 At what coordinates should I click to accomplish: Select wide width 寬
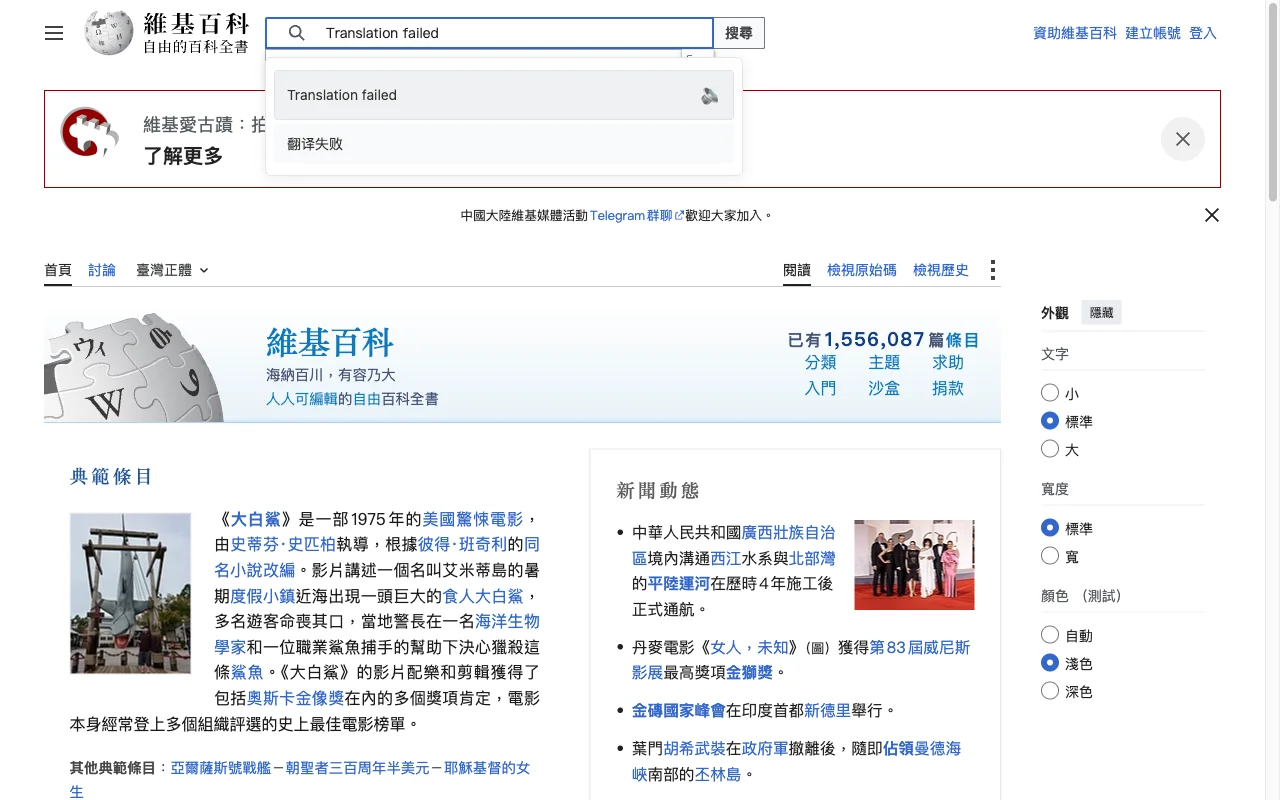(1049, 555)
